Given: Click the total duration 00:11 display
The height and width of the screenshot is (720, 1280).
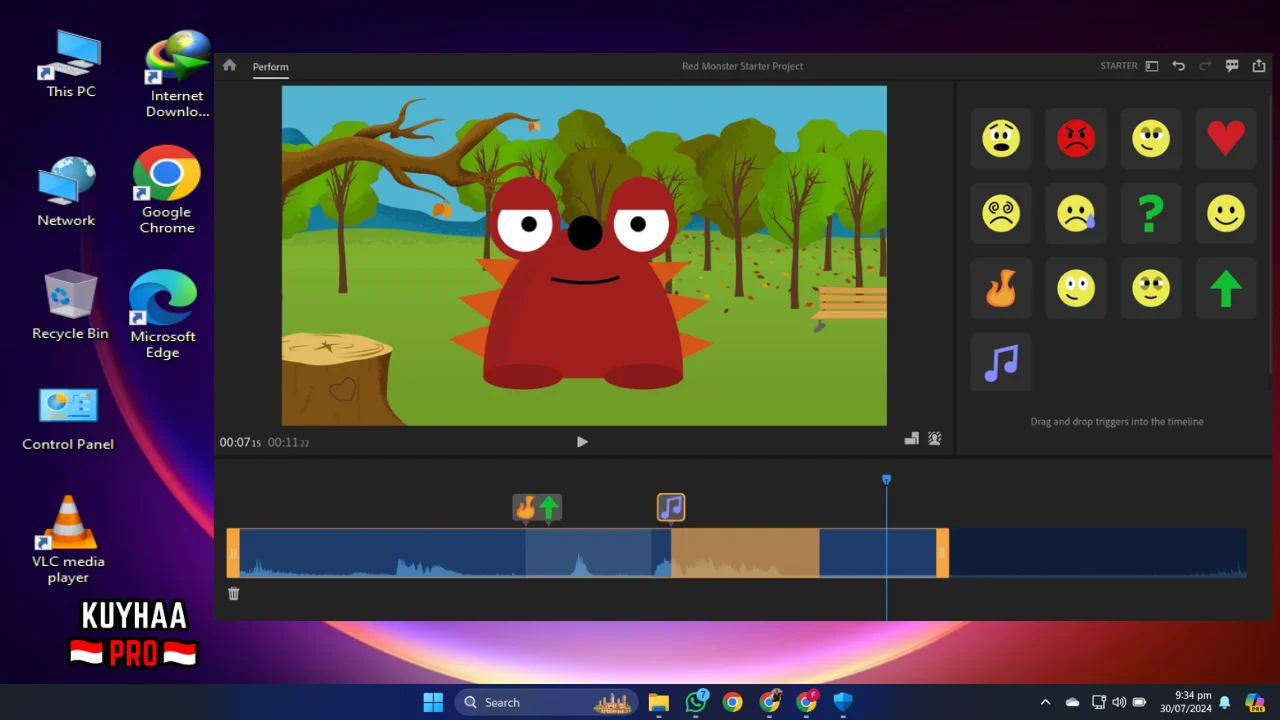Looking at the screenshot, I should pyautogui.click(x=288, y=442).
